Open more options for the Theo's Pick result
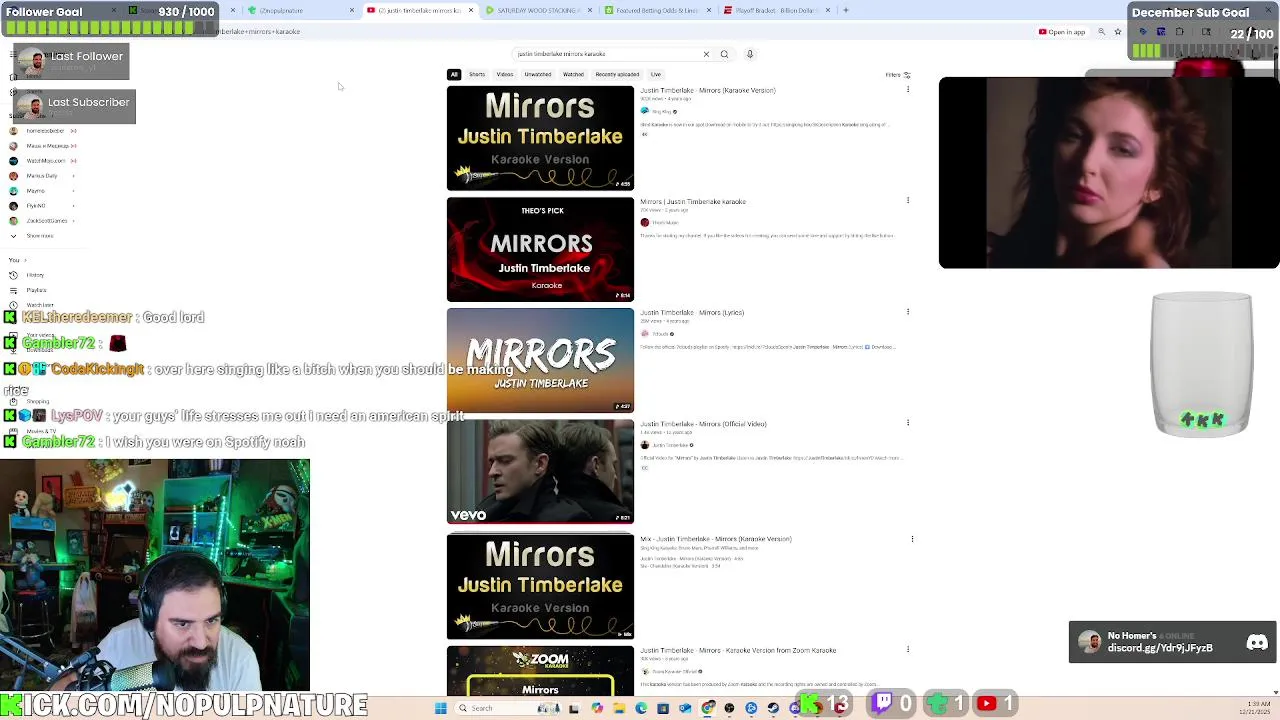The height and width of the screenshot is (720, 1280). coord(908,201)
